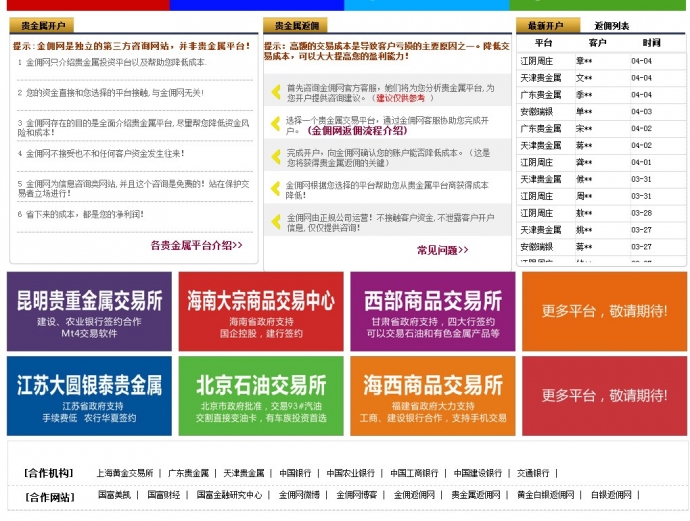Click yellow arrow beside 金佣网根据您选择的平台
690x521 pixels.
[276, 189]
